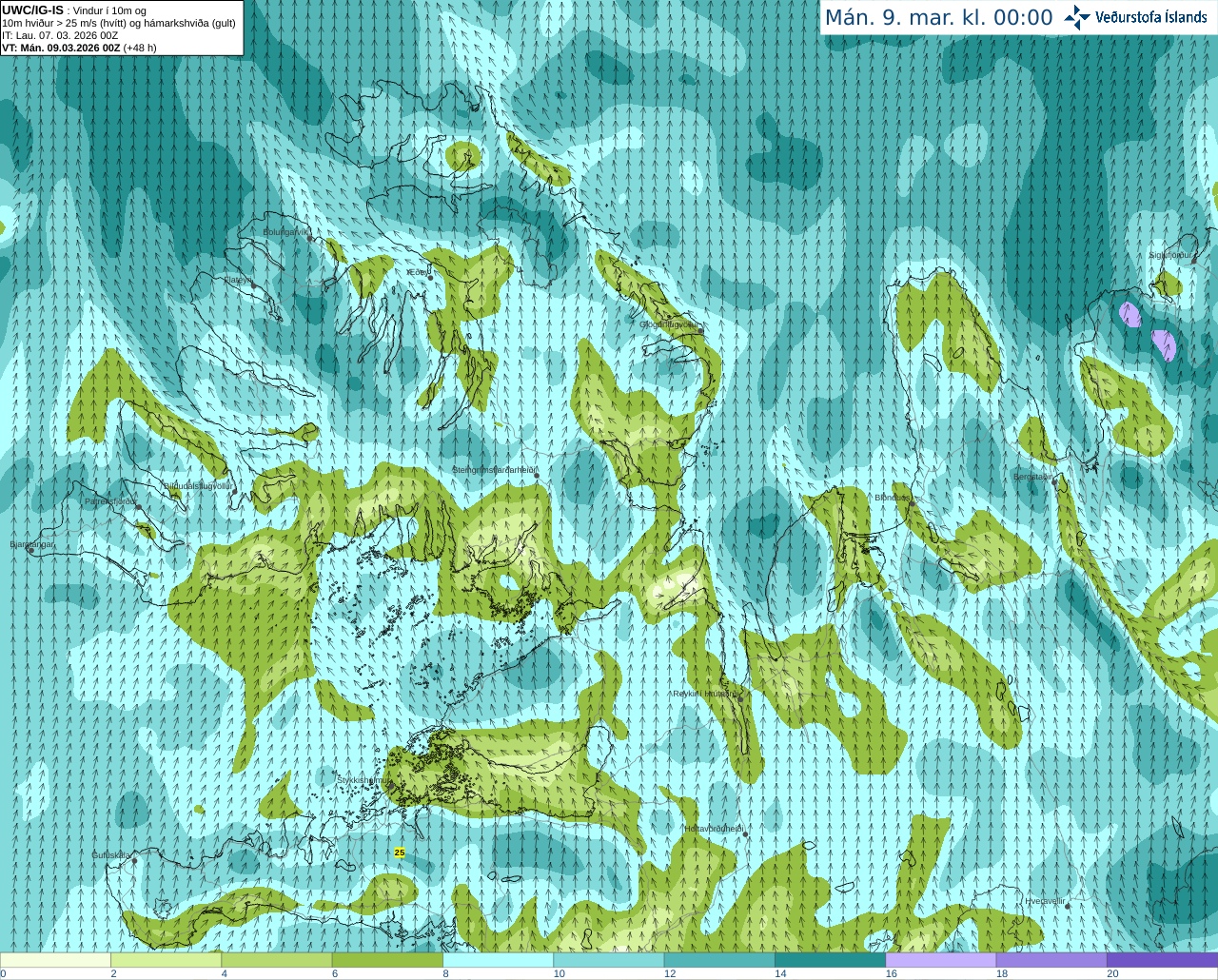Click the olive 6–8 m/s legend swatch
Screen dimensions: 1218x980
pos(387,960)
